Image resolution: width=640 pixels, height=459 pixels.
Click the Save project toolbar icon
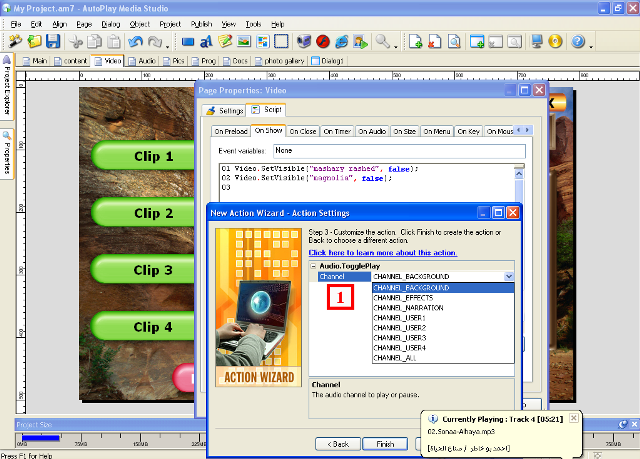(x=53, y=42)
